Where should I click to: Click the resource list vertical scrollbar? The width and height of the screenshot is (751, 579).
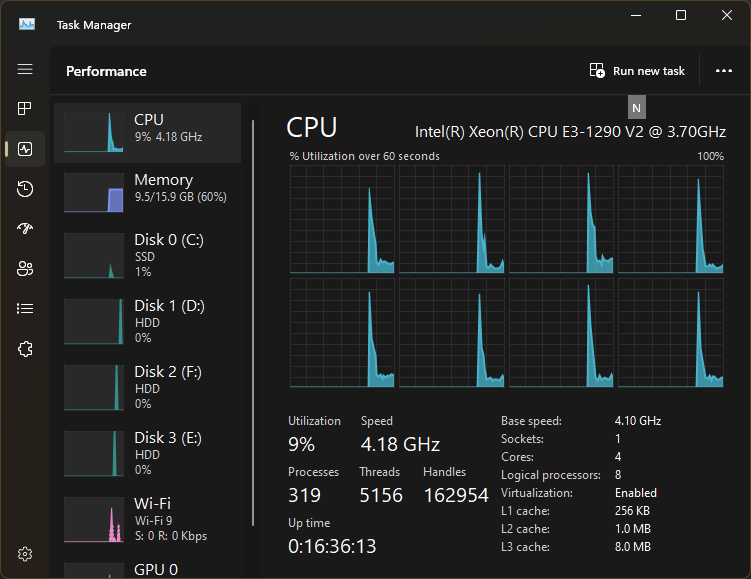click(253, 323)
